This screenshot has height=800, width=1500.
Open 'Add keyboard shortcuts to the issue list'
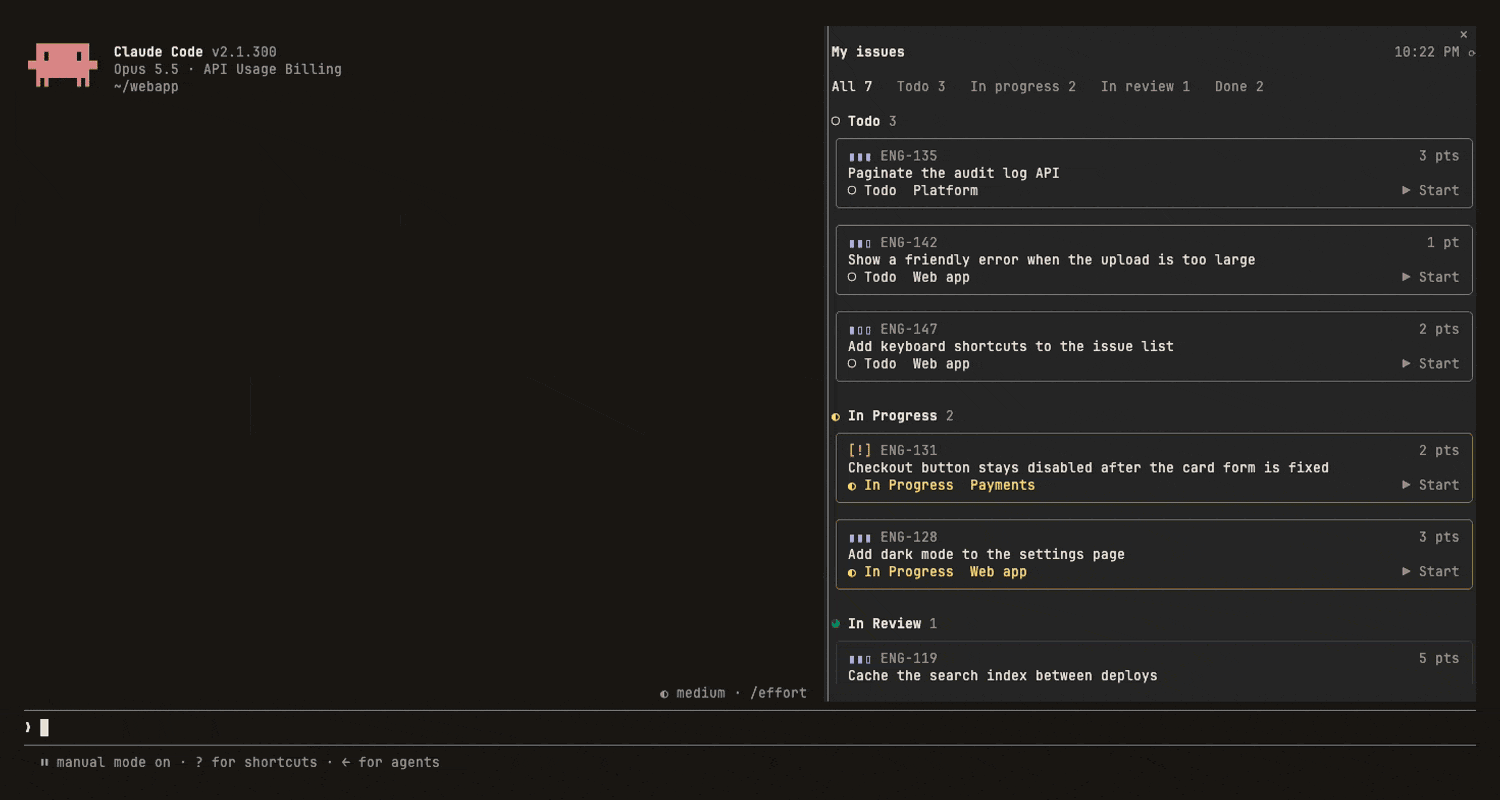[x=1154, y=347]
